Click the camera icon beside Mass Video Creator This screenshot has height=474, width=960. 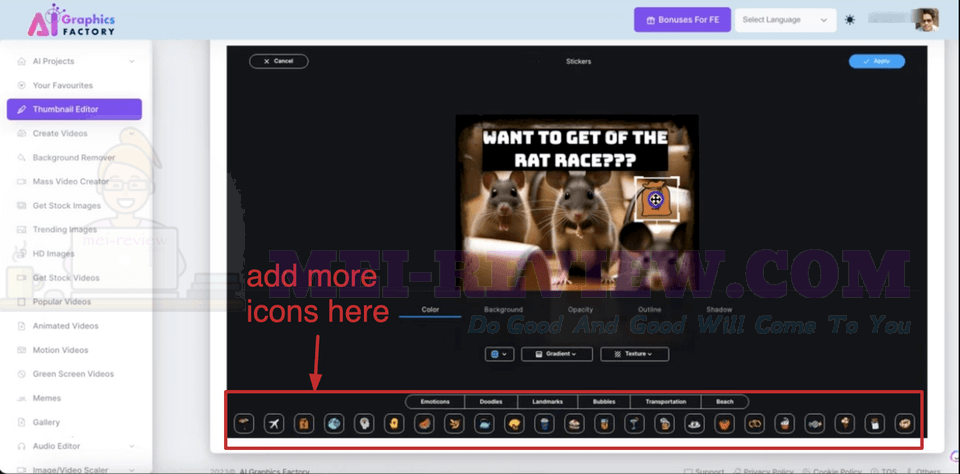21,181
